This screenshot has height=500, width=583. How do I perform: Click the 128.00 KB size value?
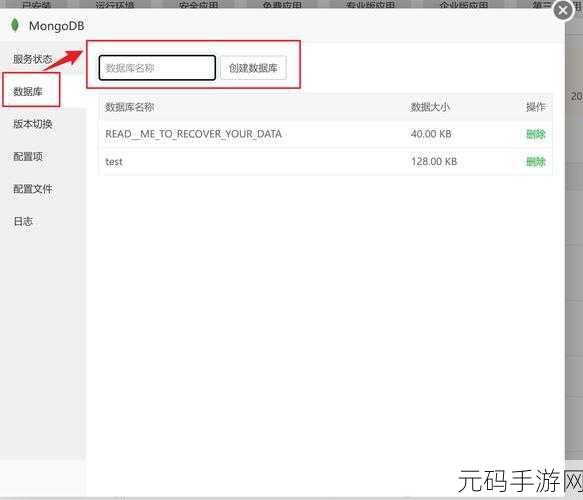(434, 162)
